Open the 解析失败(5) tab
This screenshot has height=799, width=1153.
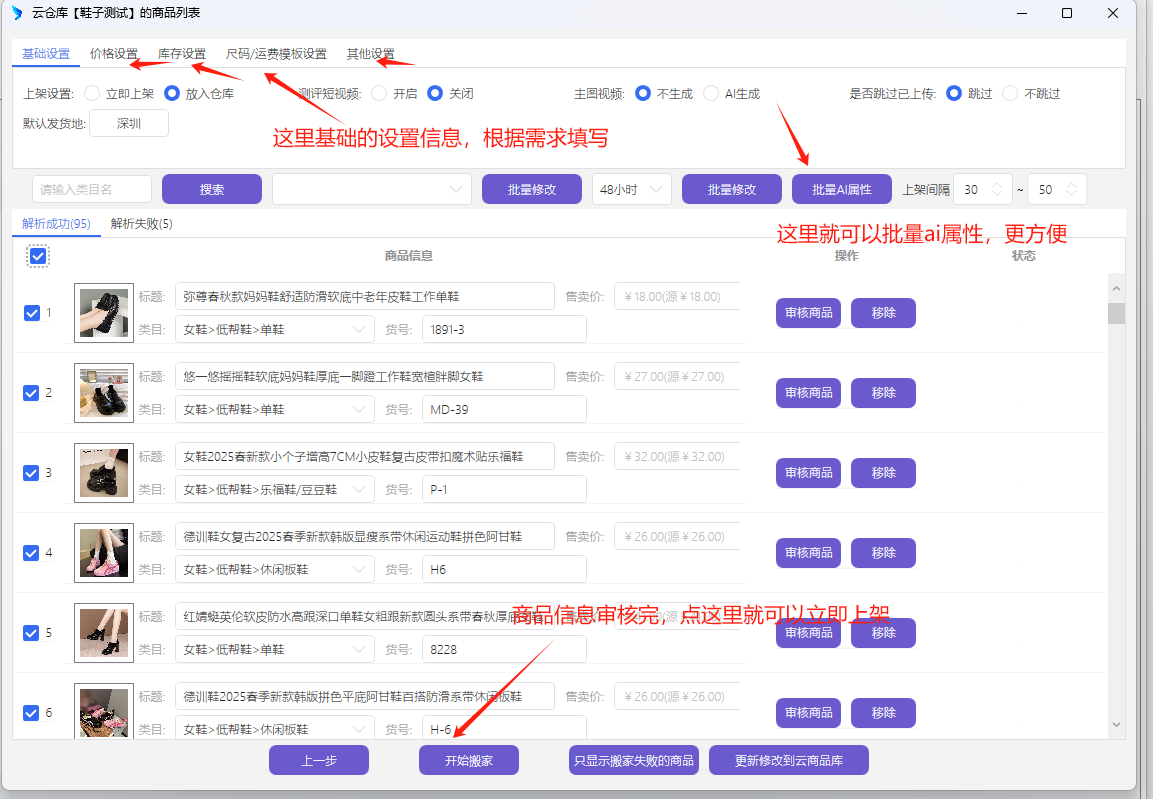[141, 223]
